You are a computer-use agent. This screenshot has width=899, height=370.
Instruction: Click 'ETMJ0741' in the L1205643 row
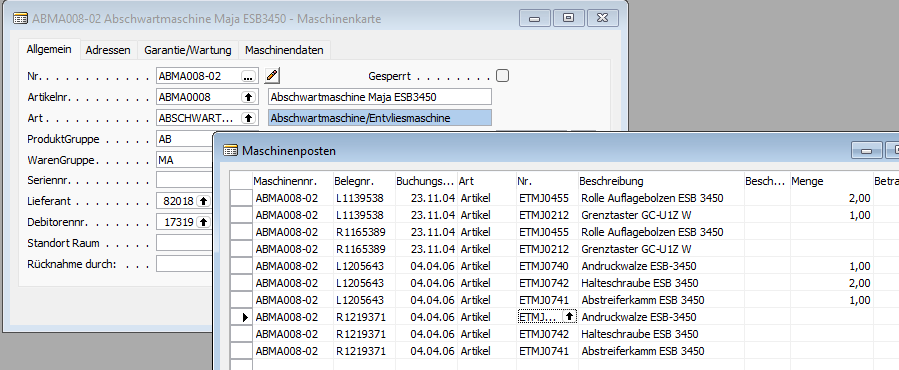[x=544, y=300]
